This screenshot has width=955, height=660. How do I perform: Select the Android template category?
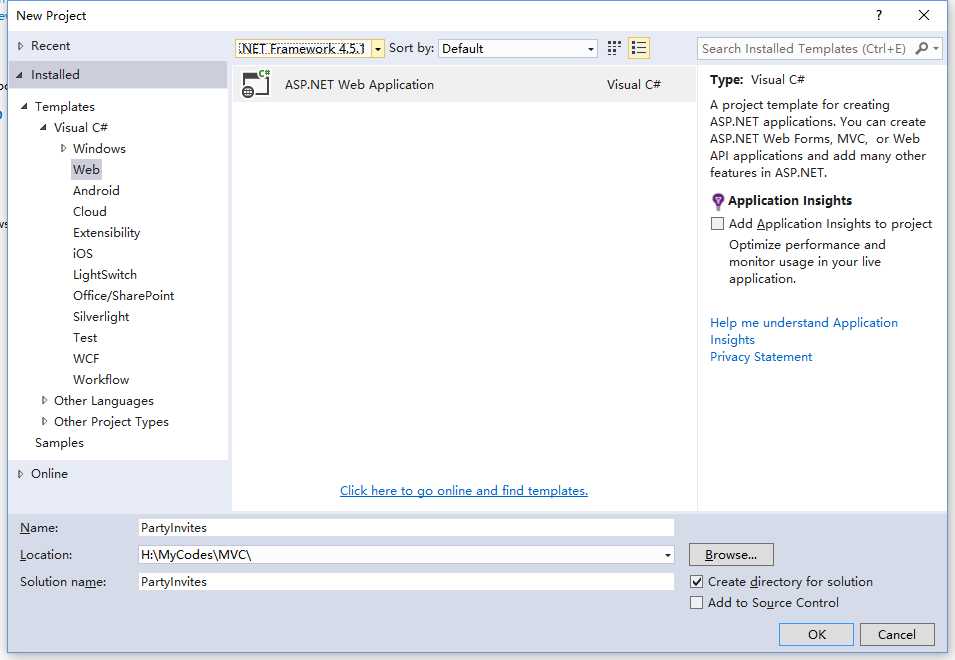[96, 191]
